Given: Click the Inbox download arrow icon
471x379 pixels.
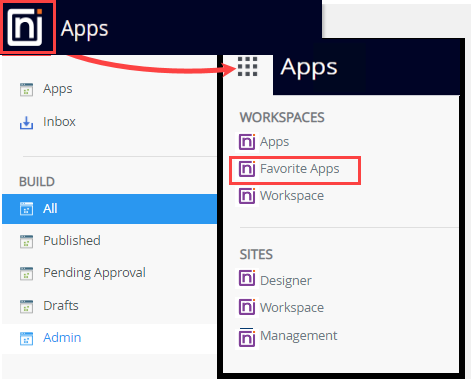Looking at the screenshot, I should click(26, 122).
